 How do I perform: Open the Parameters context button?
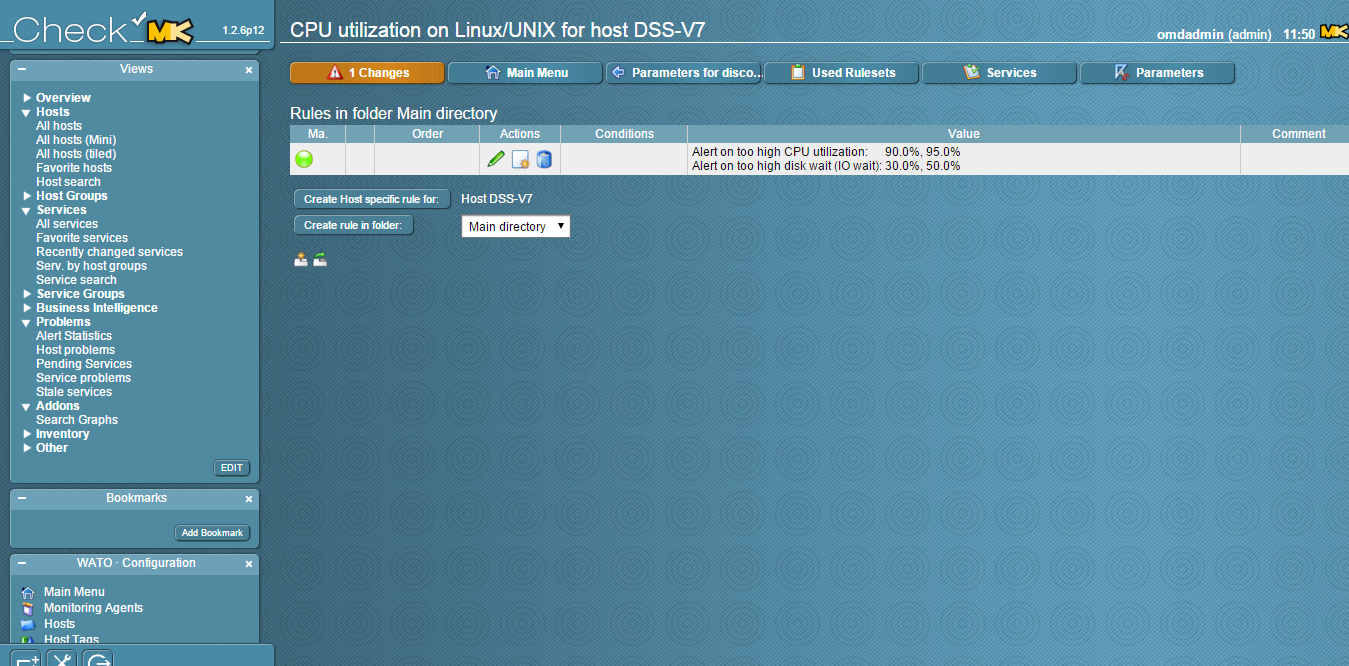coord(1157,73)
